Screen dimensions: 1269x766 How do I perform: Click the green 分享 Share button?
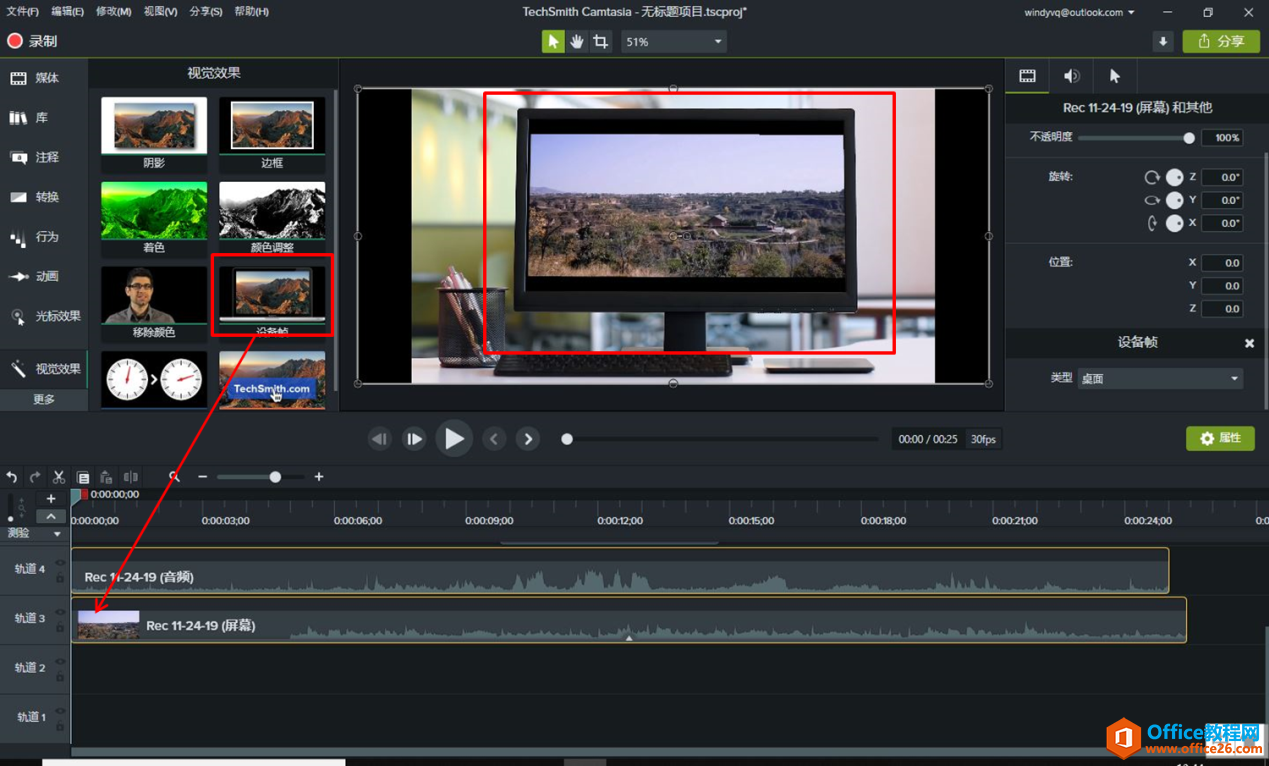(x=1221, y=41)
